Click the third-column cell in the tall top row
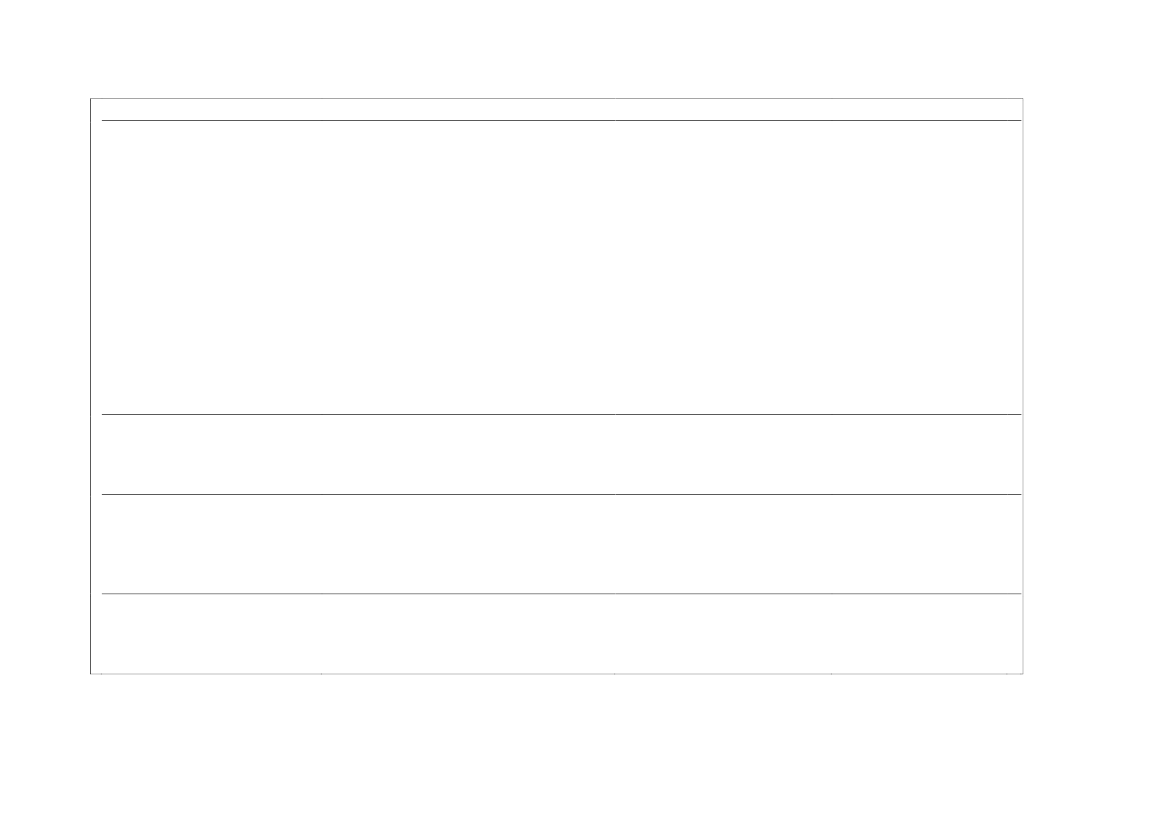Viewport: 1169px width, 827px height. coord(722,267)
